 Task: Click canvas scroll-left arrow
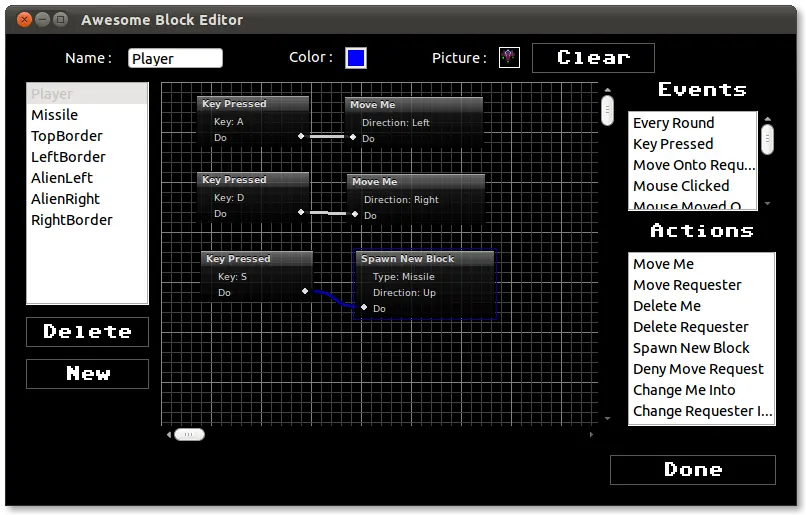tap(169, 435)
